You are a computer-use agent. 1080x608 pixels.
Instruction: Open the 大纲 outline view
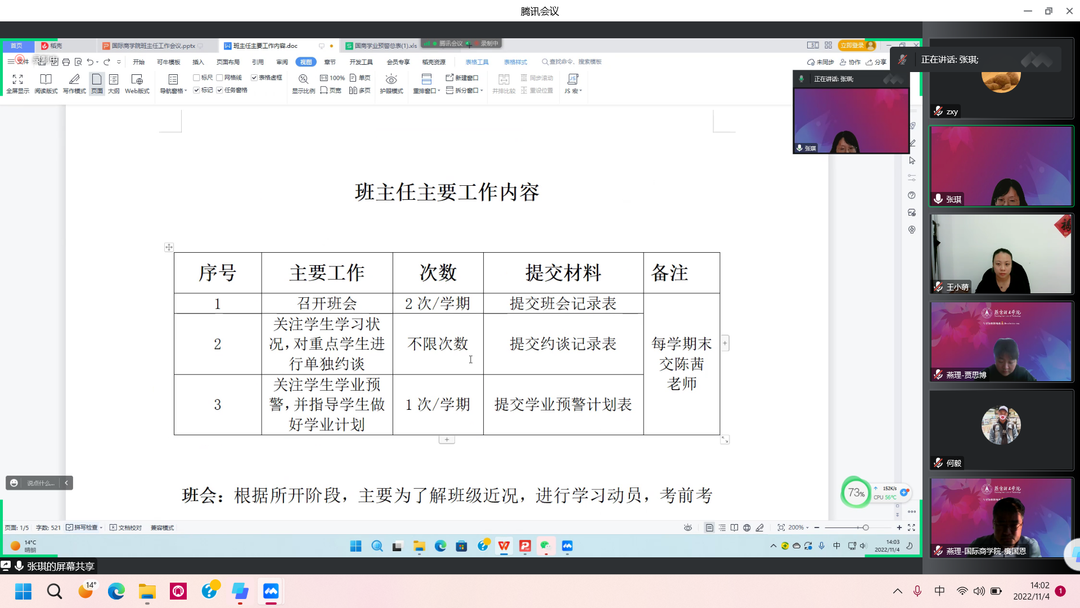coord(114,79)
